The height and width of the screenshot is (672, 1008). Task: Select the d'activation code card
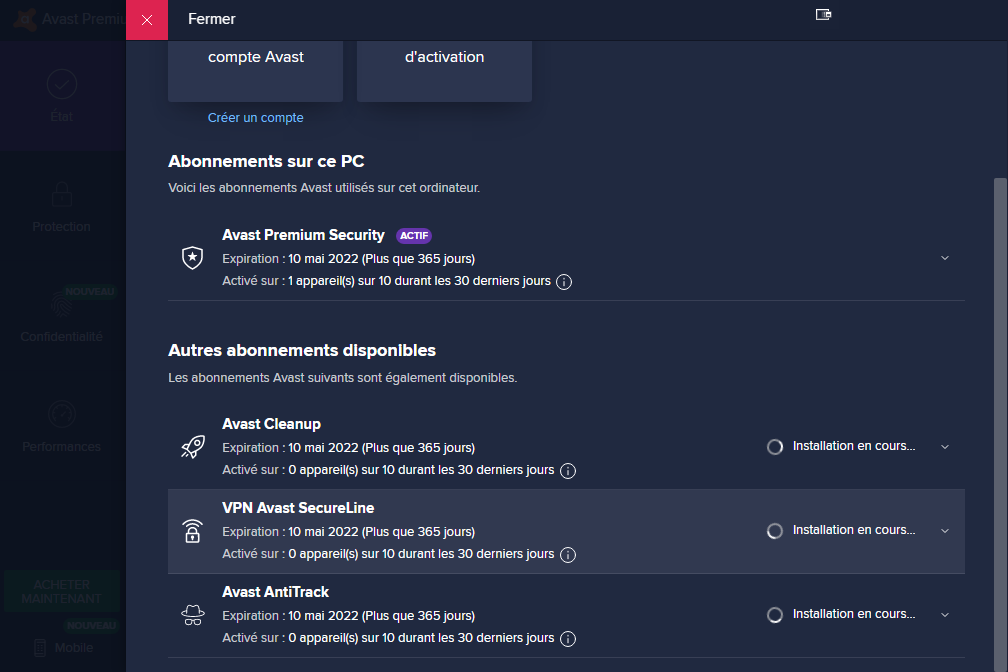click(444, 71)
